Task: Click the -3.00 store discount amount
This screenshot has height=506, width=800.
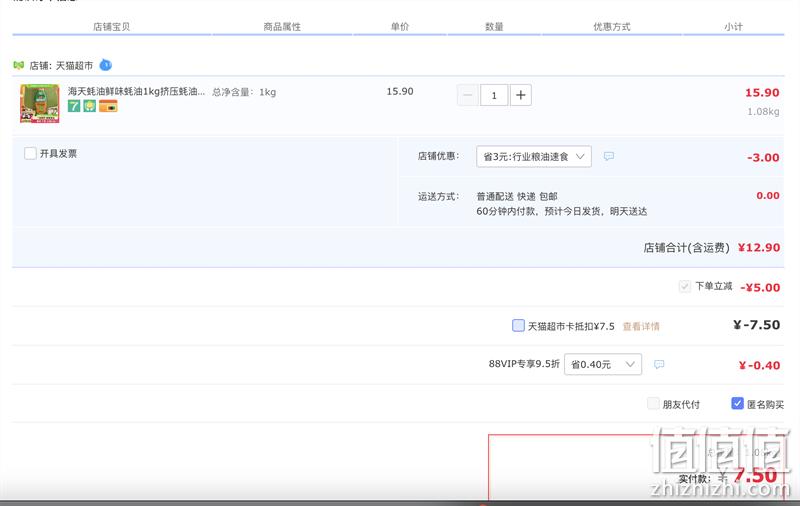Action: [x=763, y=157]
